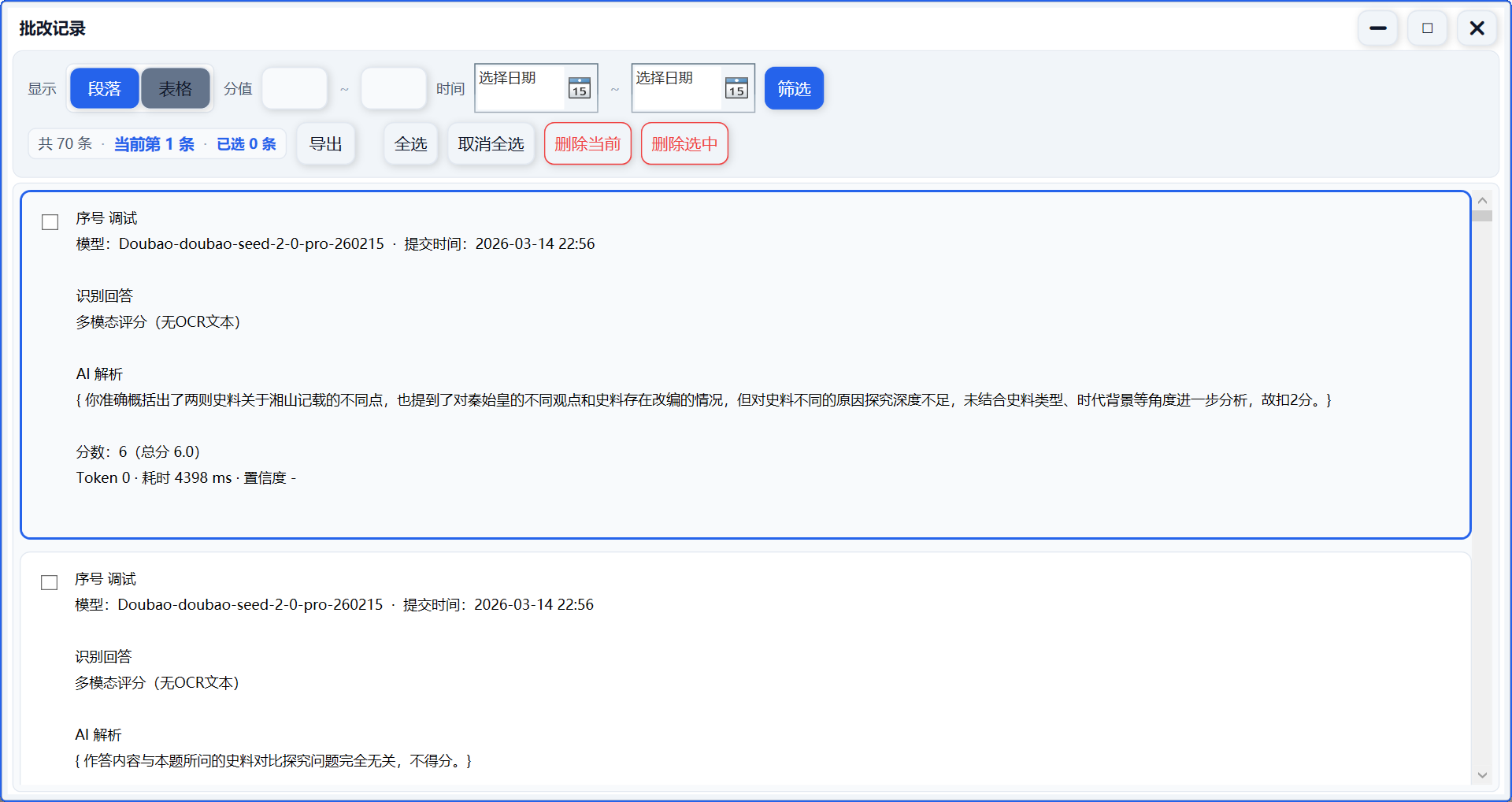Click the minimum 分值 input field
This screenshot has width=1512, height=802.
click(295, 88)
